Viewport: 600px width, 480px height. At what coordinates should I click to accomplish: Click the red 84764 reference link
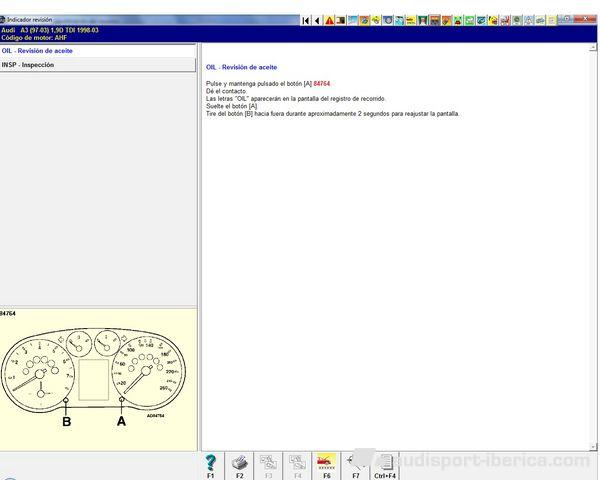pyautogui.click(x=322, y=83)
